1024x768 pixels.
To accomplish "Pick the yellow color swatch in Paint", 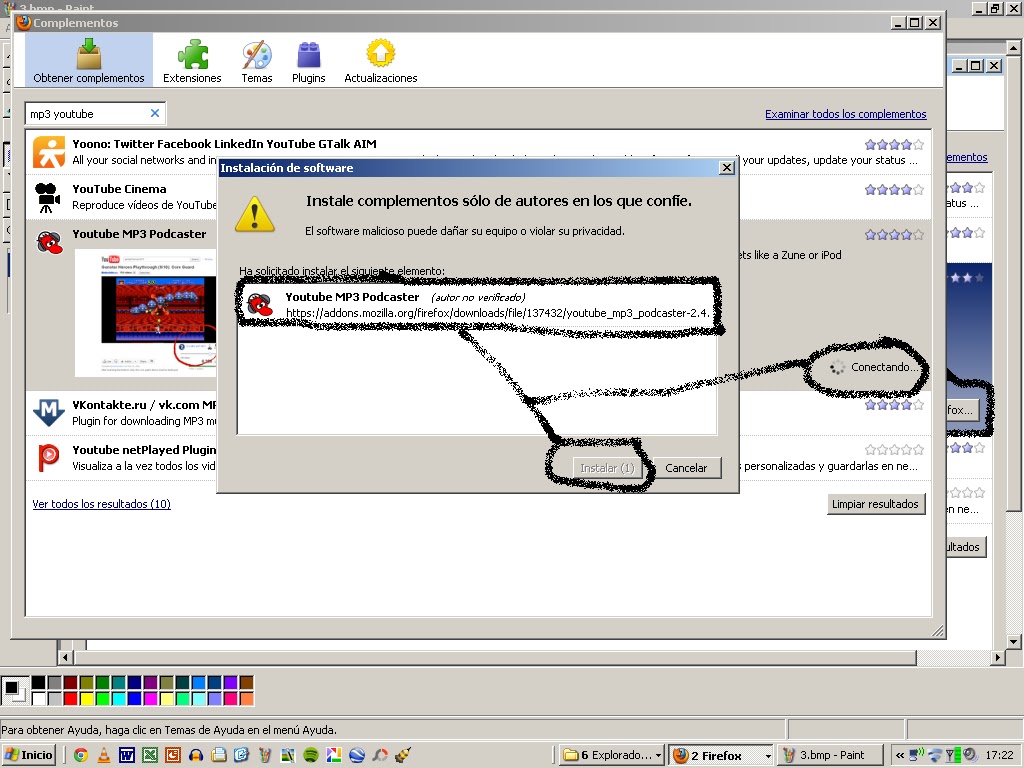I will (86, 698).
